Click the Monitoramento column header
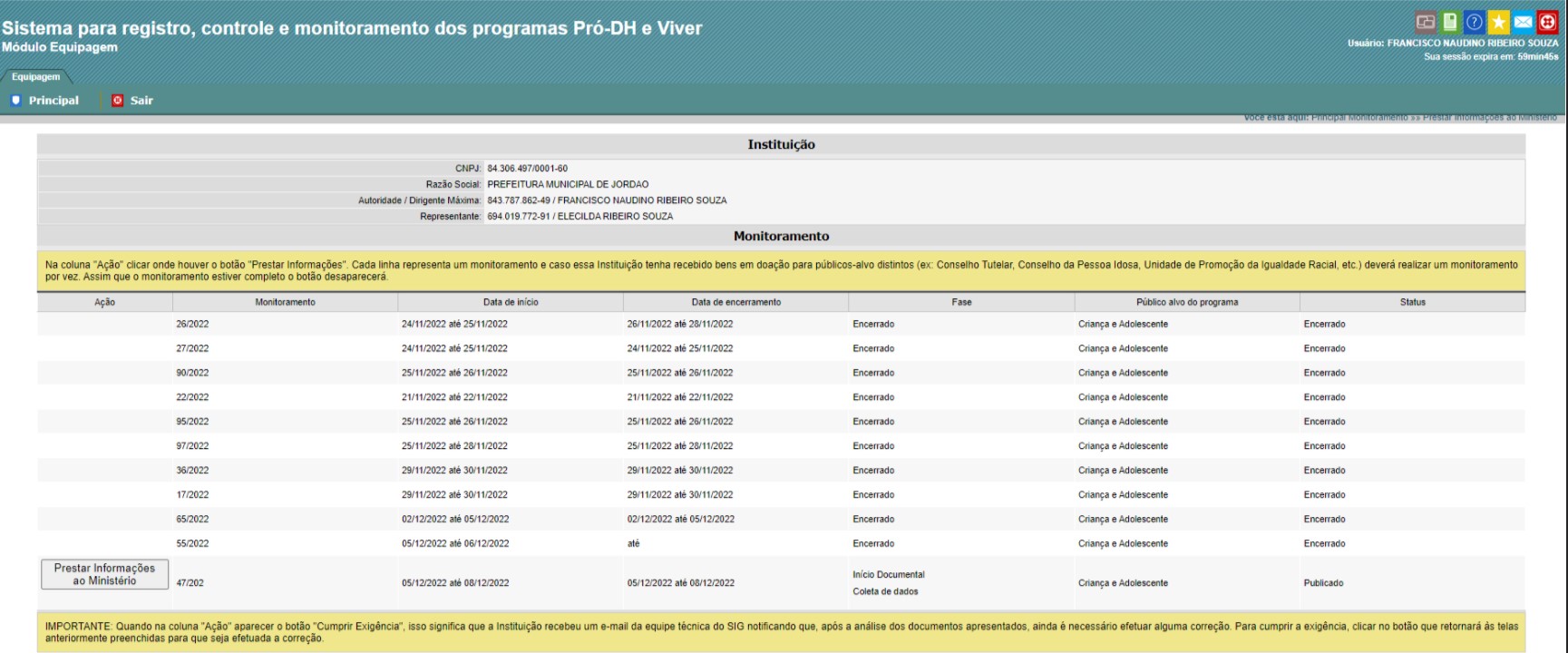 (285, 302)
